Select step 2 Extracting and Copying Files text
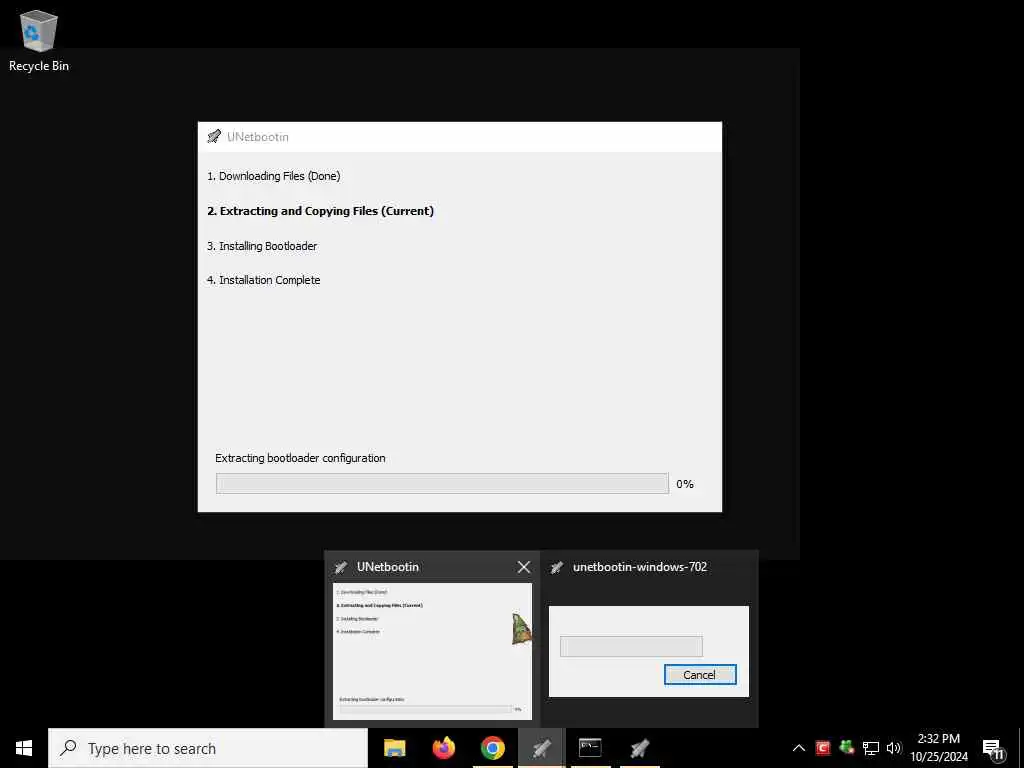Screen dimensions: 1024x768 [321, 211]
